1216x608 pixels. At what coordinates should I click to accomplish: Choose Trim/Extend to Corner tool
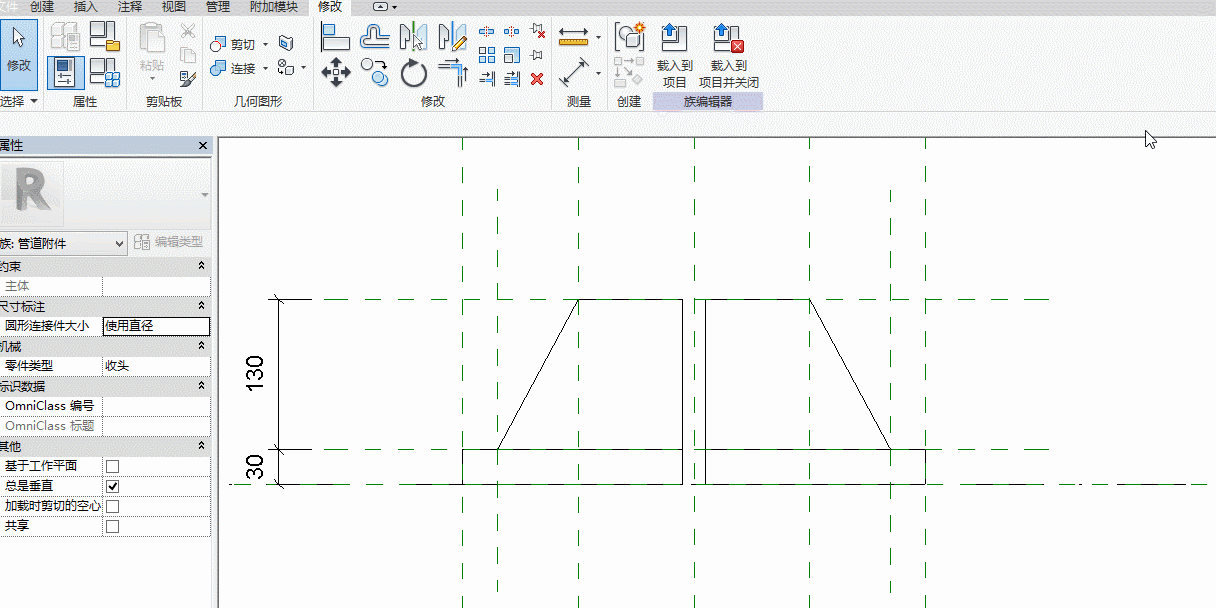point(453,72)
